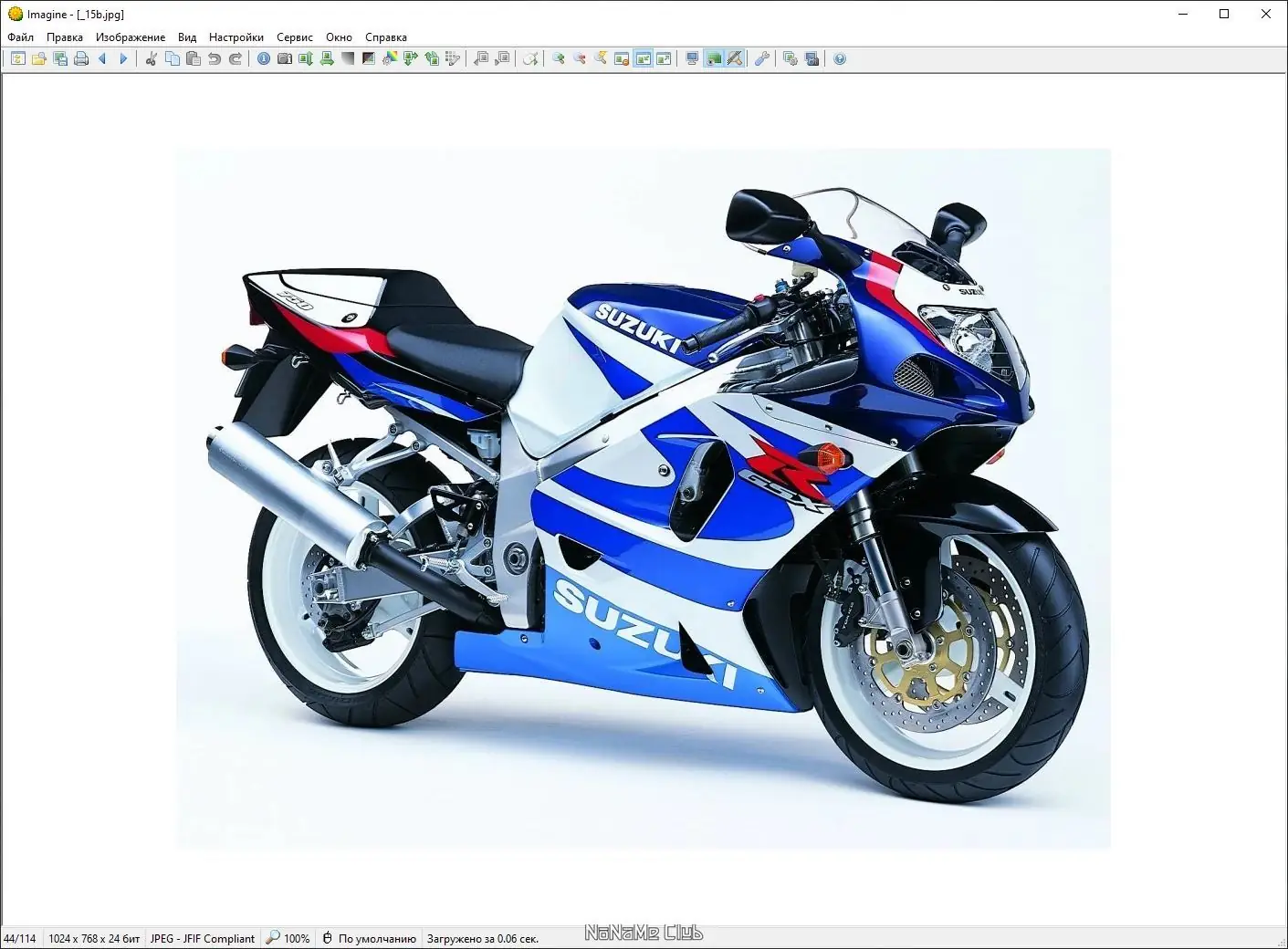The height and width of the screenshot is (949, 1288).
Task: Click the 44/114 image counter in the status bar
Action: [20, 938]
